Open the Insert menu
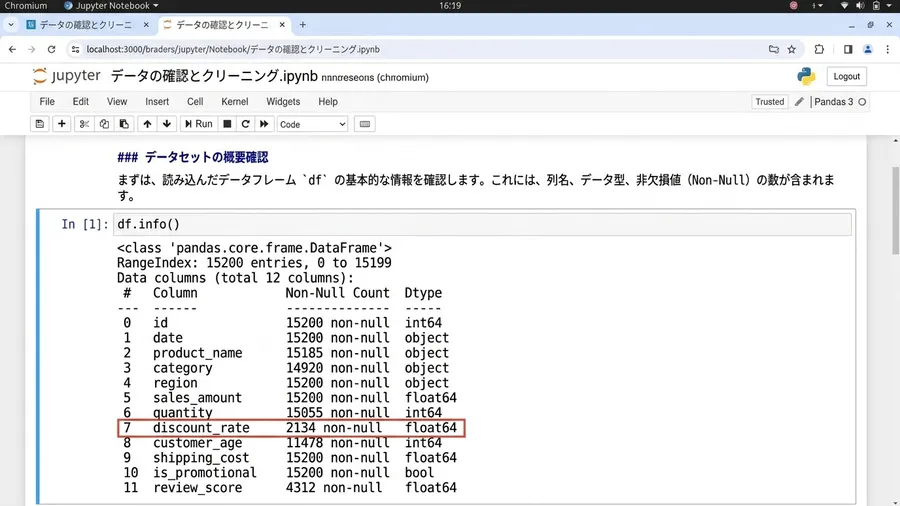 (157, 102)
